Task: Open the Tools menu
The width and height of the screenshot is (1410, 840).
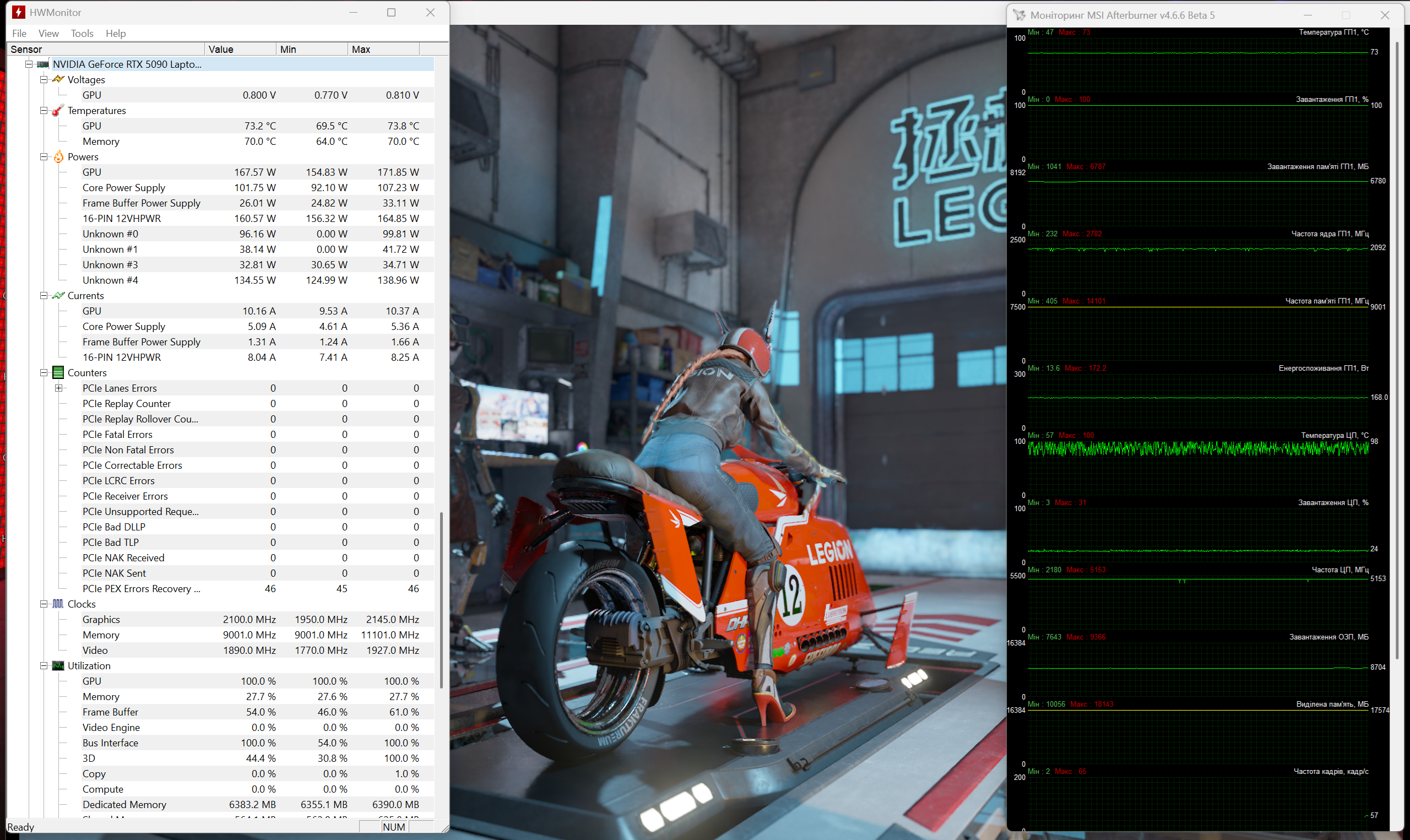Action: pos(82,34)
